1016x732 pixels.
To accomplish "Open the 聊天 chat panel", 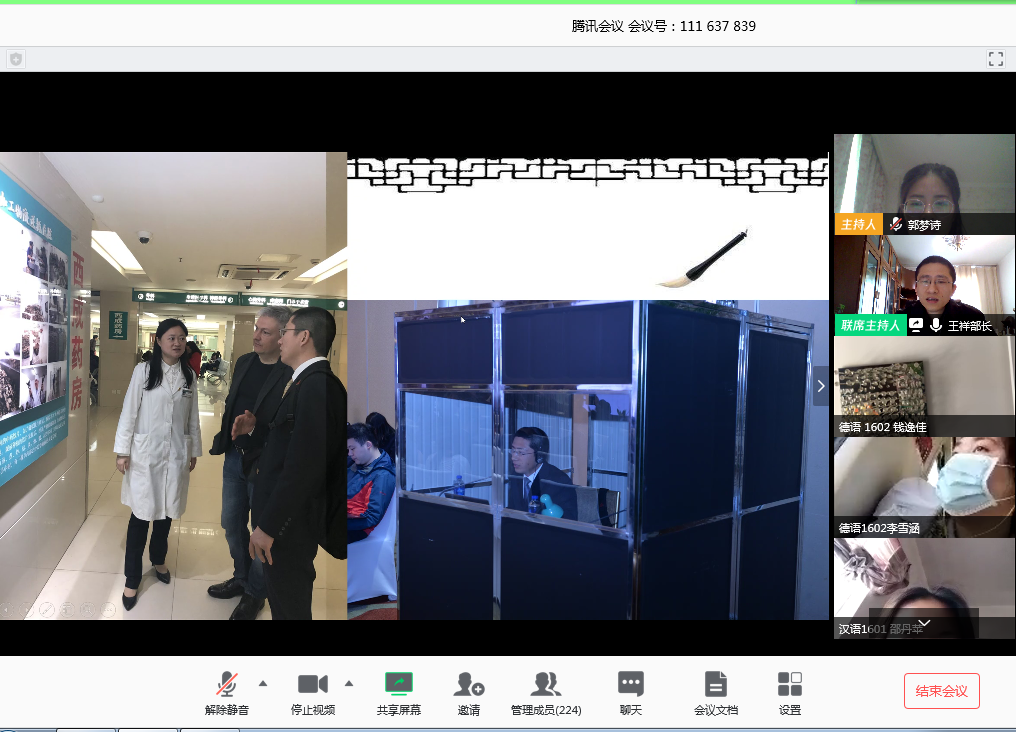I will [x=630, y=685].
